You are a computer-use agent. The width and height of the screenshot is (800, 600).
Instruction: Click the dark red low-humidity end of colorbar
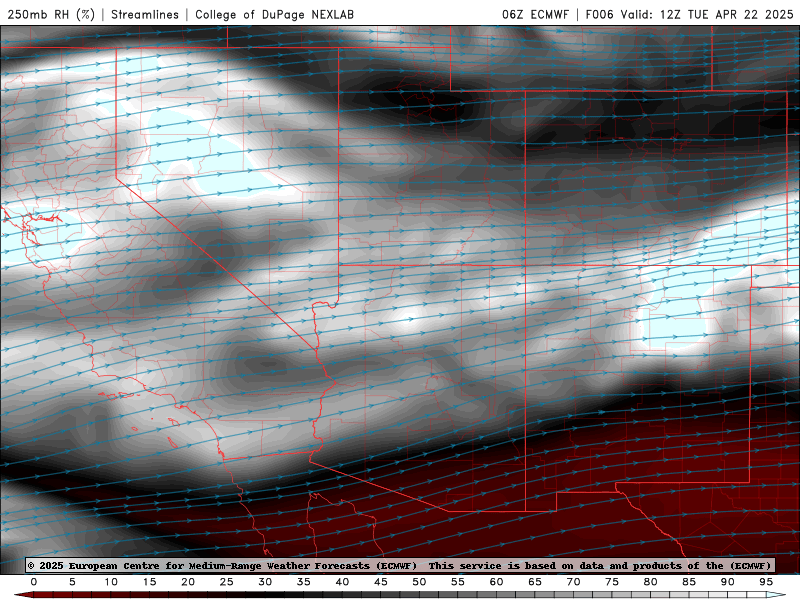point(23,595)
